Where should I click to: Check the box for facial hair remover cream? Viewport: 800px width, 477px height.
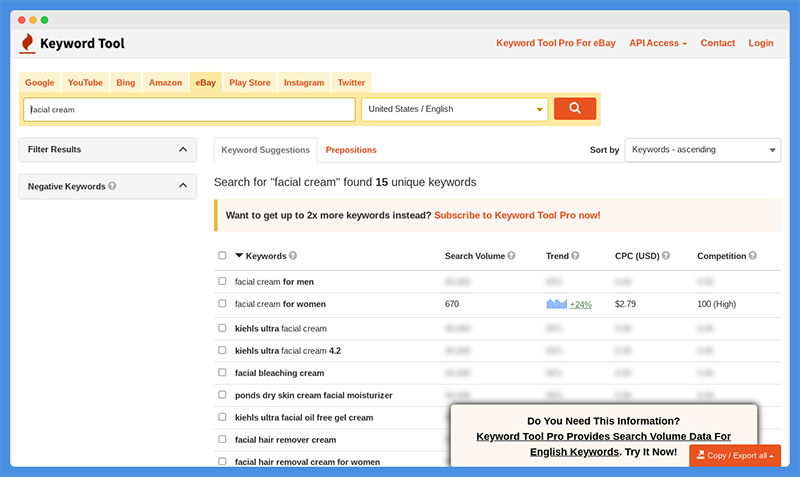coord(222,439)
